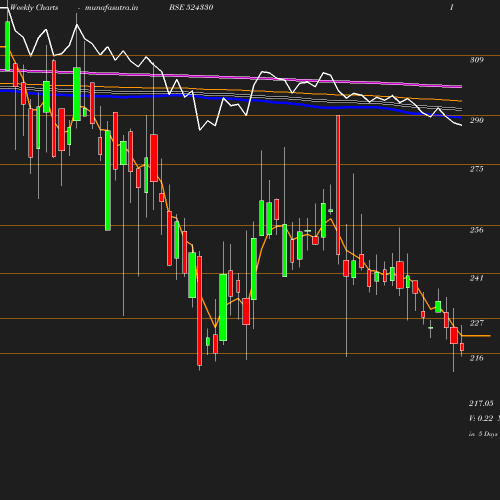Click the tallest green candlestick spanning 256 to 290
Viewport: 500px width, 500px height.
point(108,180)
